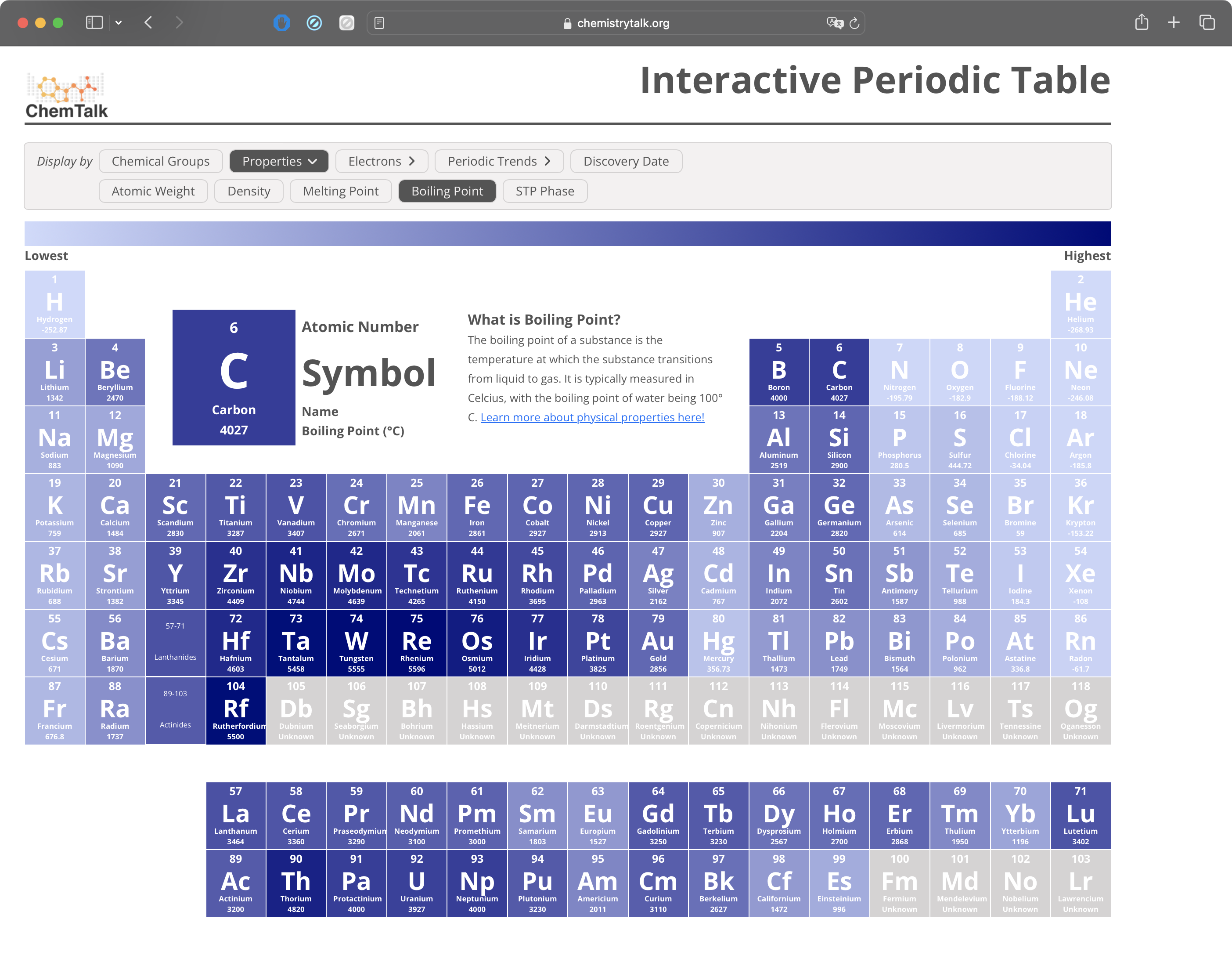Select the Helium element tile
1232x962 pixels.
[x=1080, y=304]
